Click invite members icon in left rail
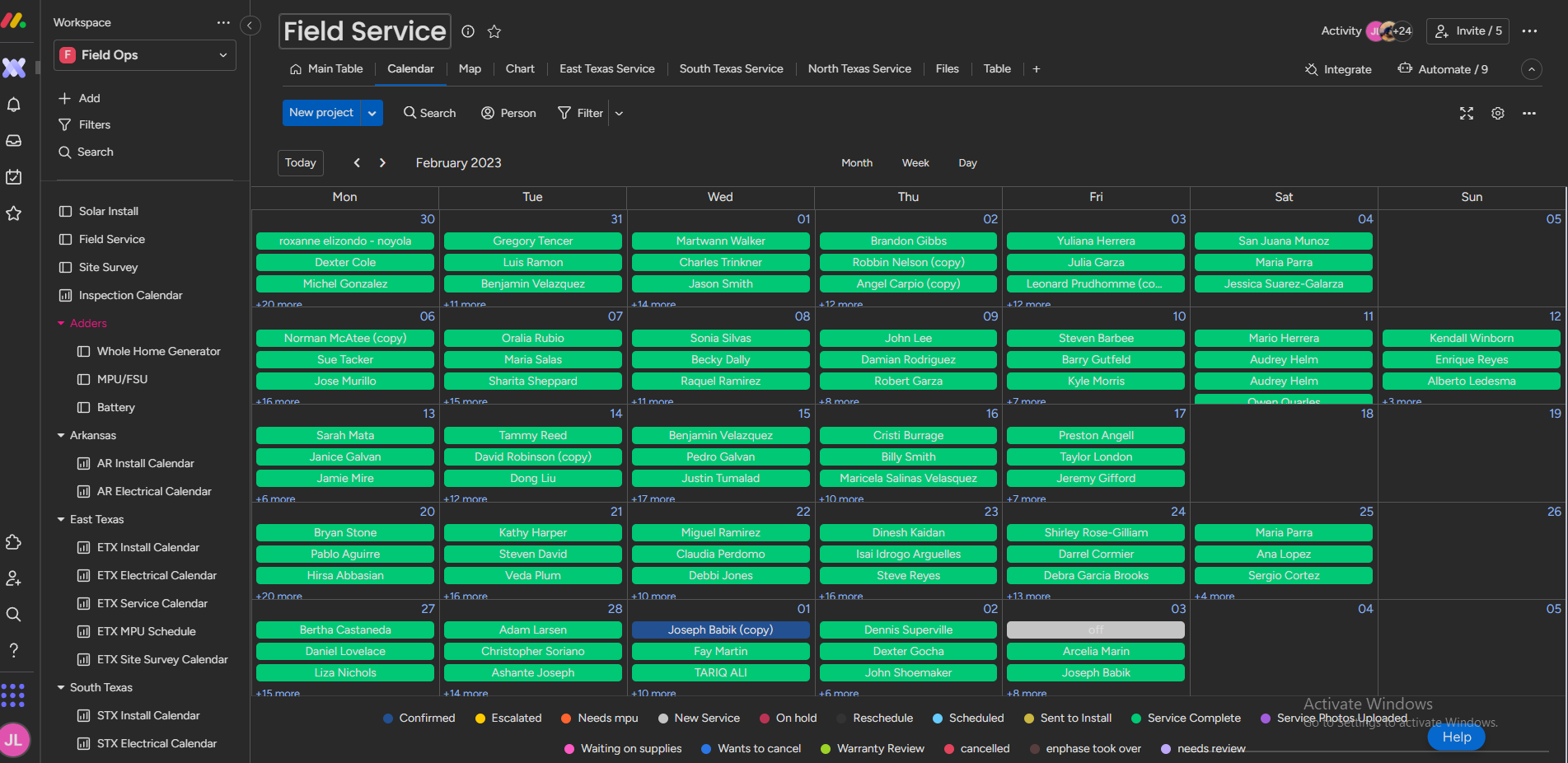The image size is (1568, 763). point(14,578)
